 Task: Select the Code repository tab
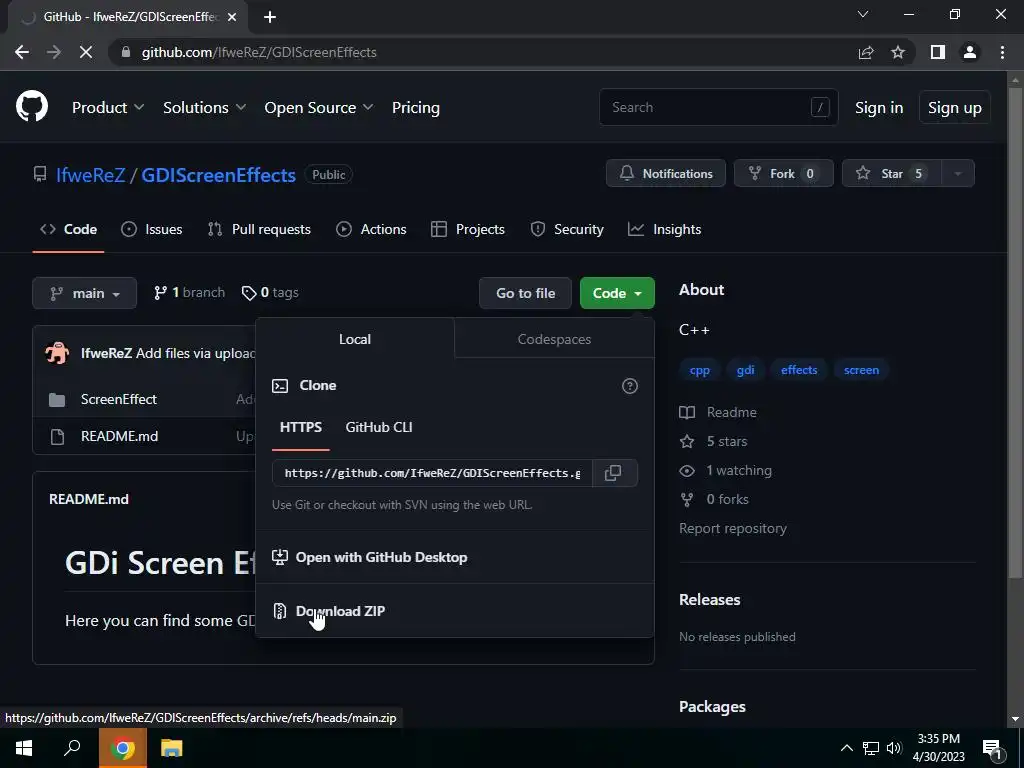tap(69, 229)
